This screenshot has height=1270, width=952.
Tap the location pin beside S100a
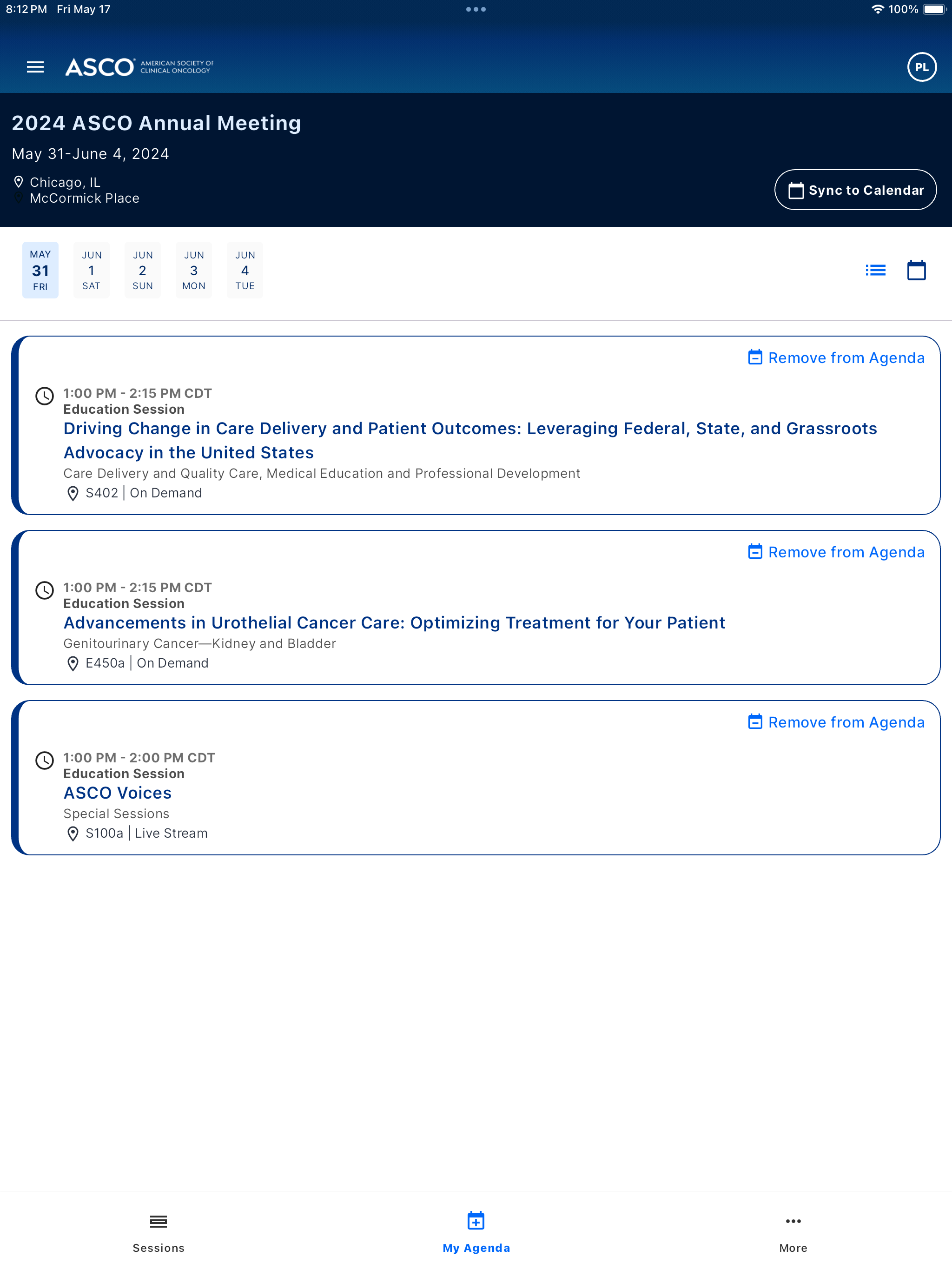(73, 833)
